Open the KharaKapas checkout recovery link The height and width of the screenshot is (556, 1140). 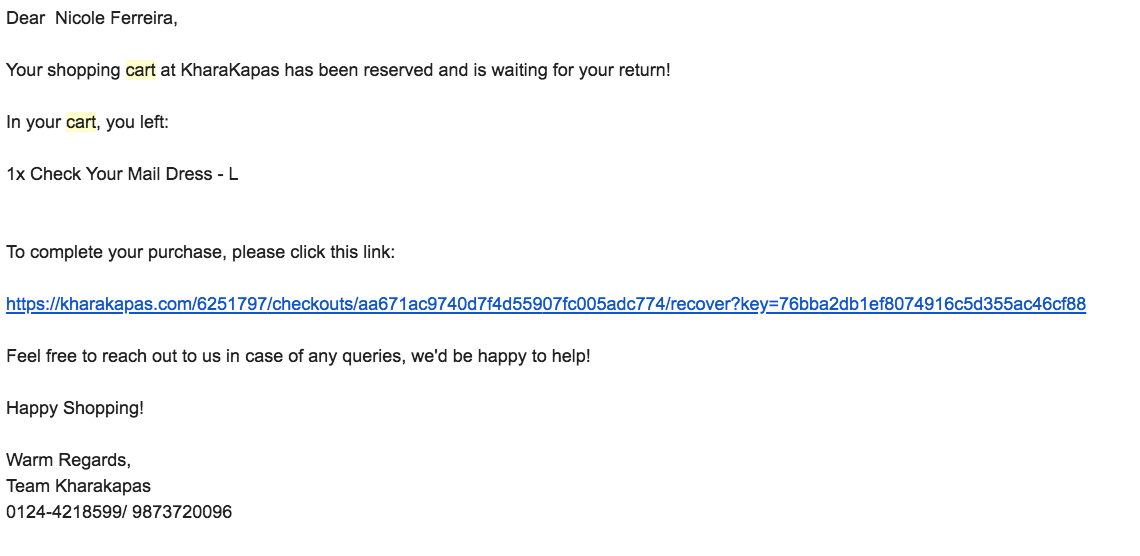coord(545,304)
